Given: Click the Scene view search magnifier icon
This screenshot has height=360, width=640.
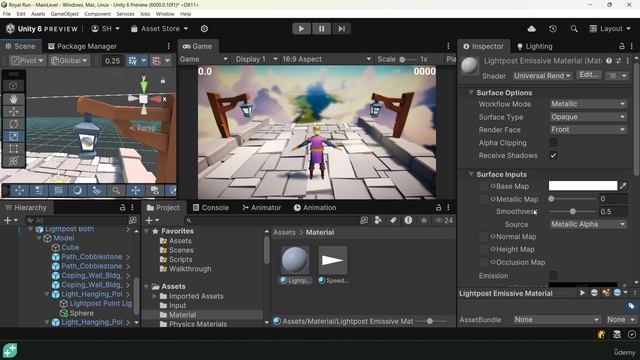Looking at the screenshot, I should pos(116,190).
